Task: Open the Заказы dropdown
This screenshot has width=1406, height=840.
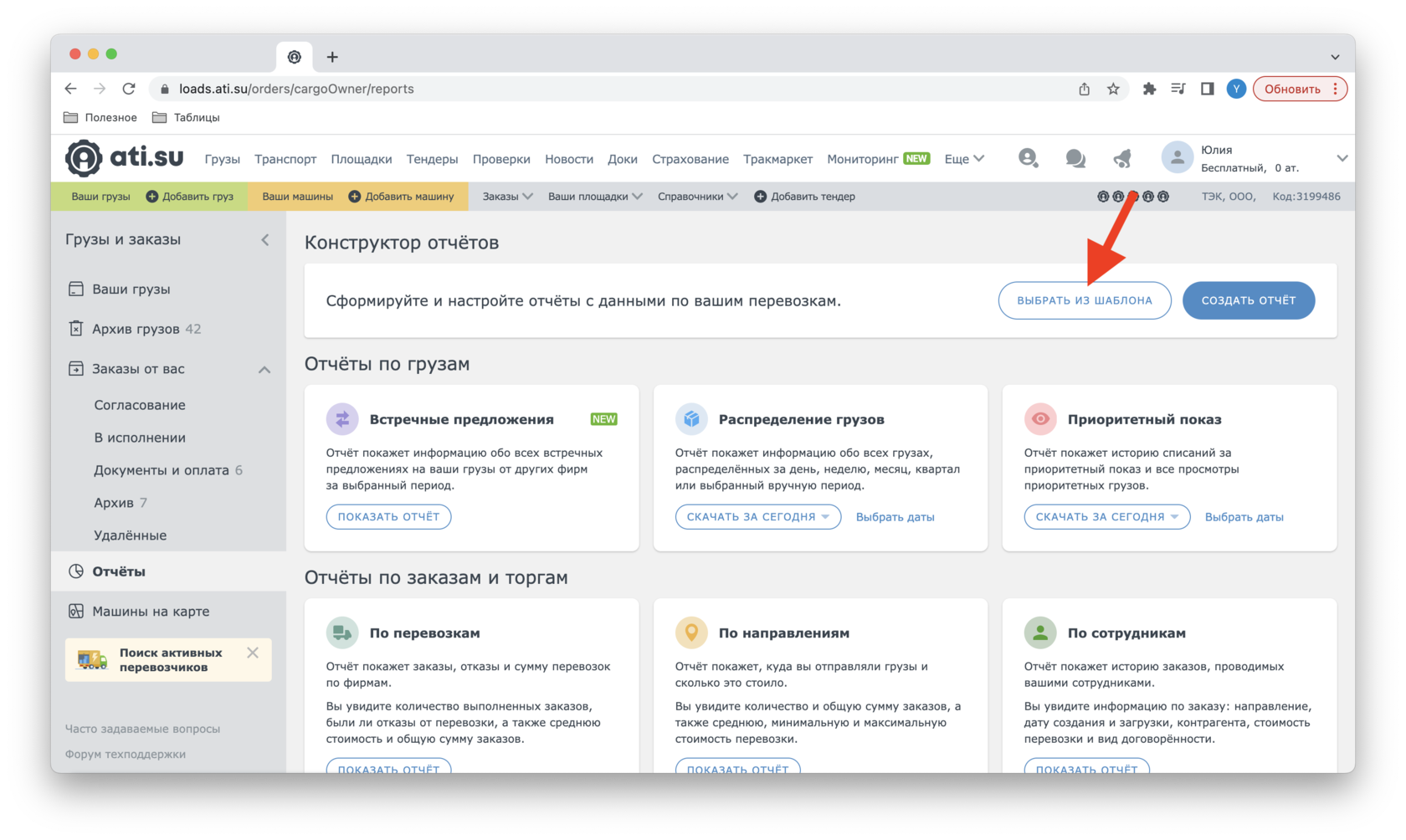Action: click(x=507, y=197)
